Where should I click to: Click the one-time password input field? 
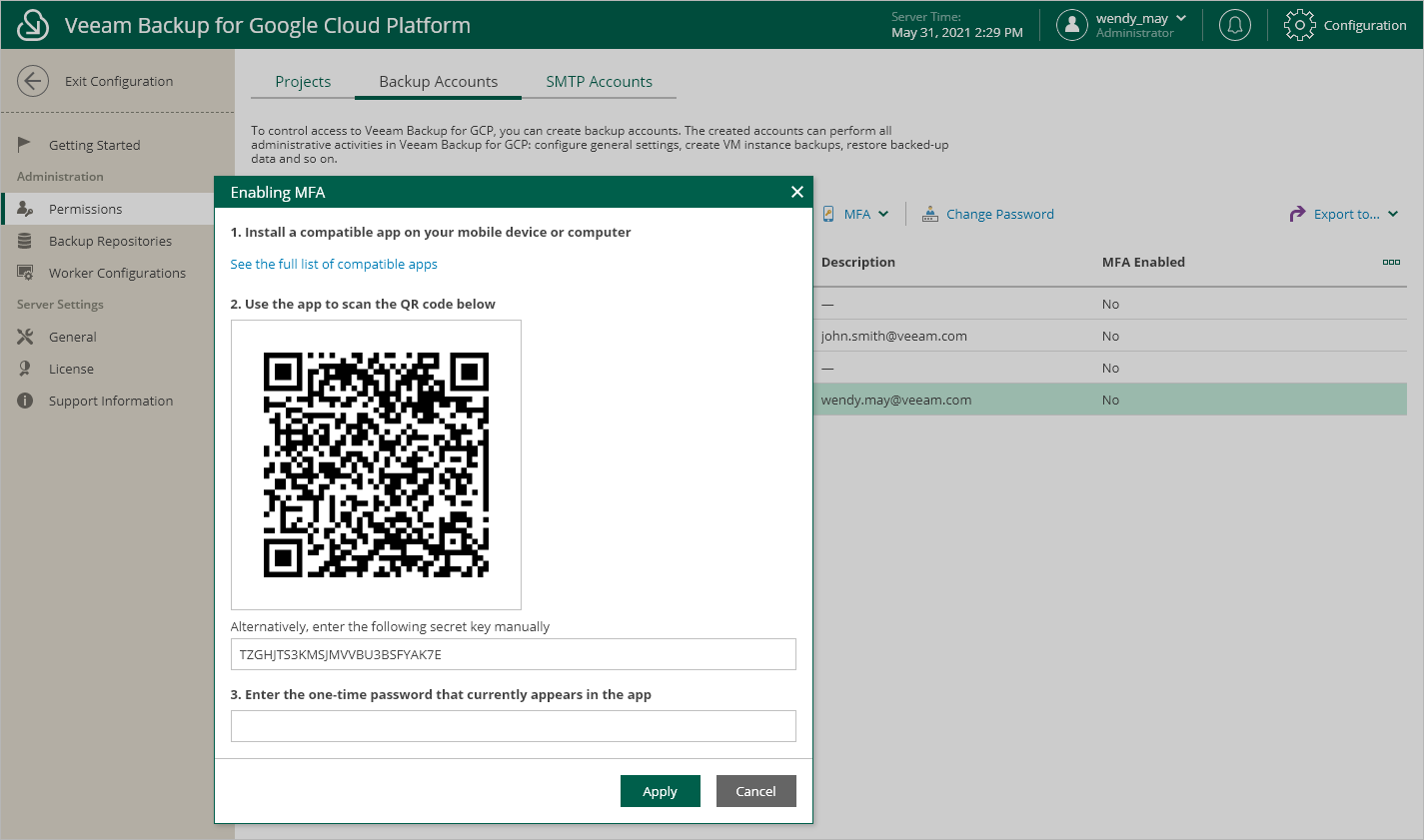click(514, 726)
